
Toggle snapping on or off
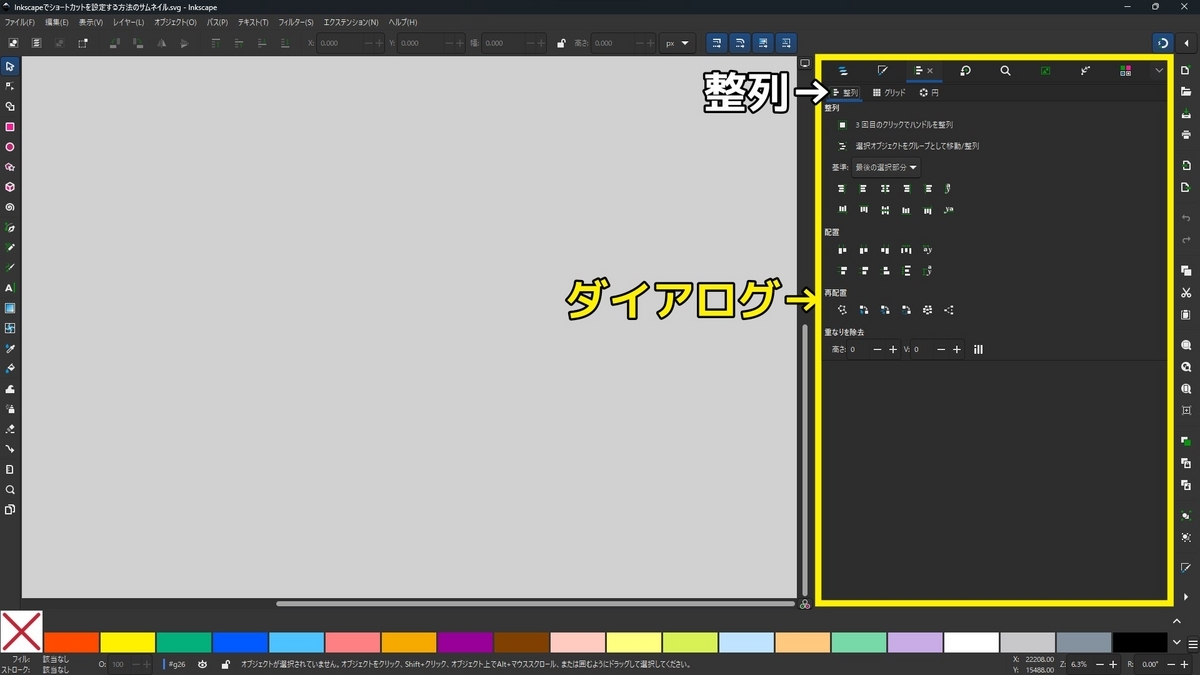pyautogui.click(x=1162, y=43)
